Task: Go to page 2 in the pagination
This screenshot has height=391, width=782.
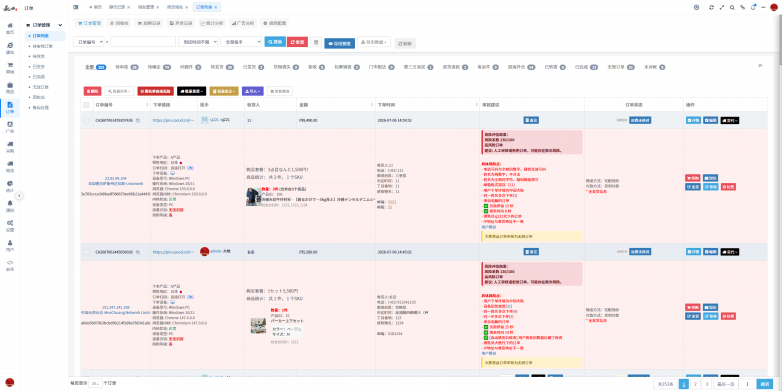Action: (x=695, y=384)
